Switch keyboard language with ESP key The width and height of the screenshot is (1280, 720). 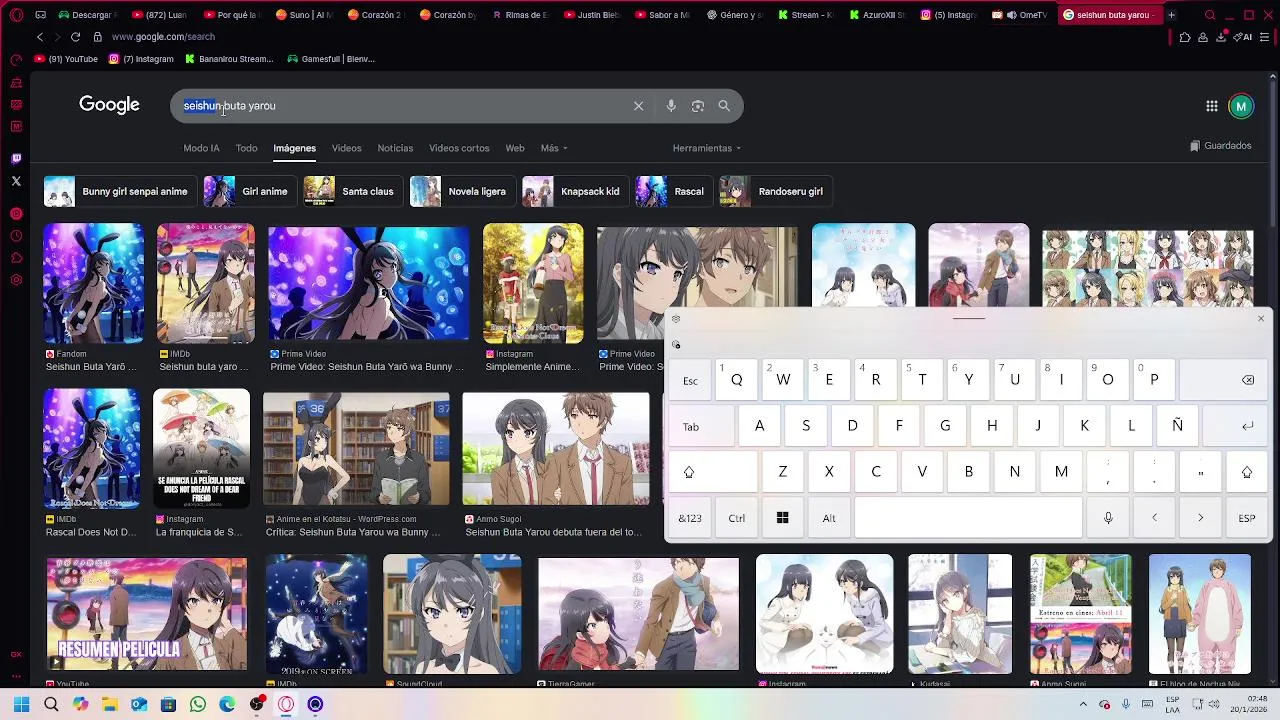tap(1247, 518)
